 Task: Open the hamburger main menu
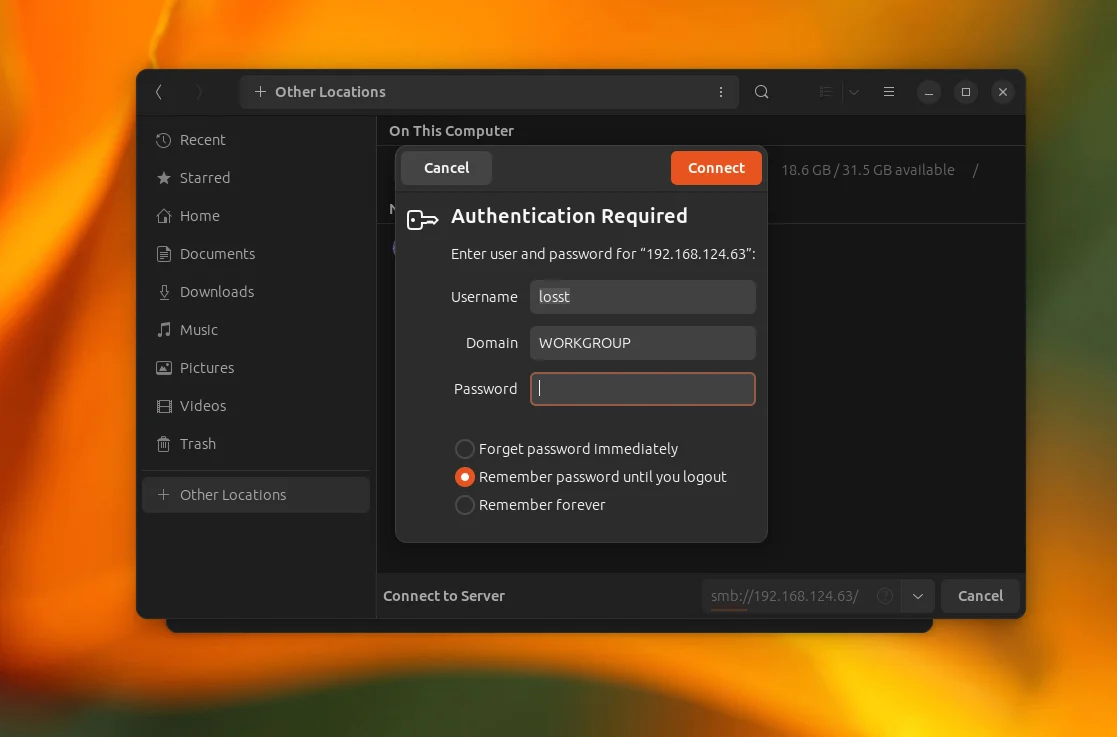(888, 92)
